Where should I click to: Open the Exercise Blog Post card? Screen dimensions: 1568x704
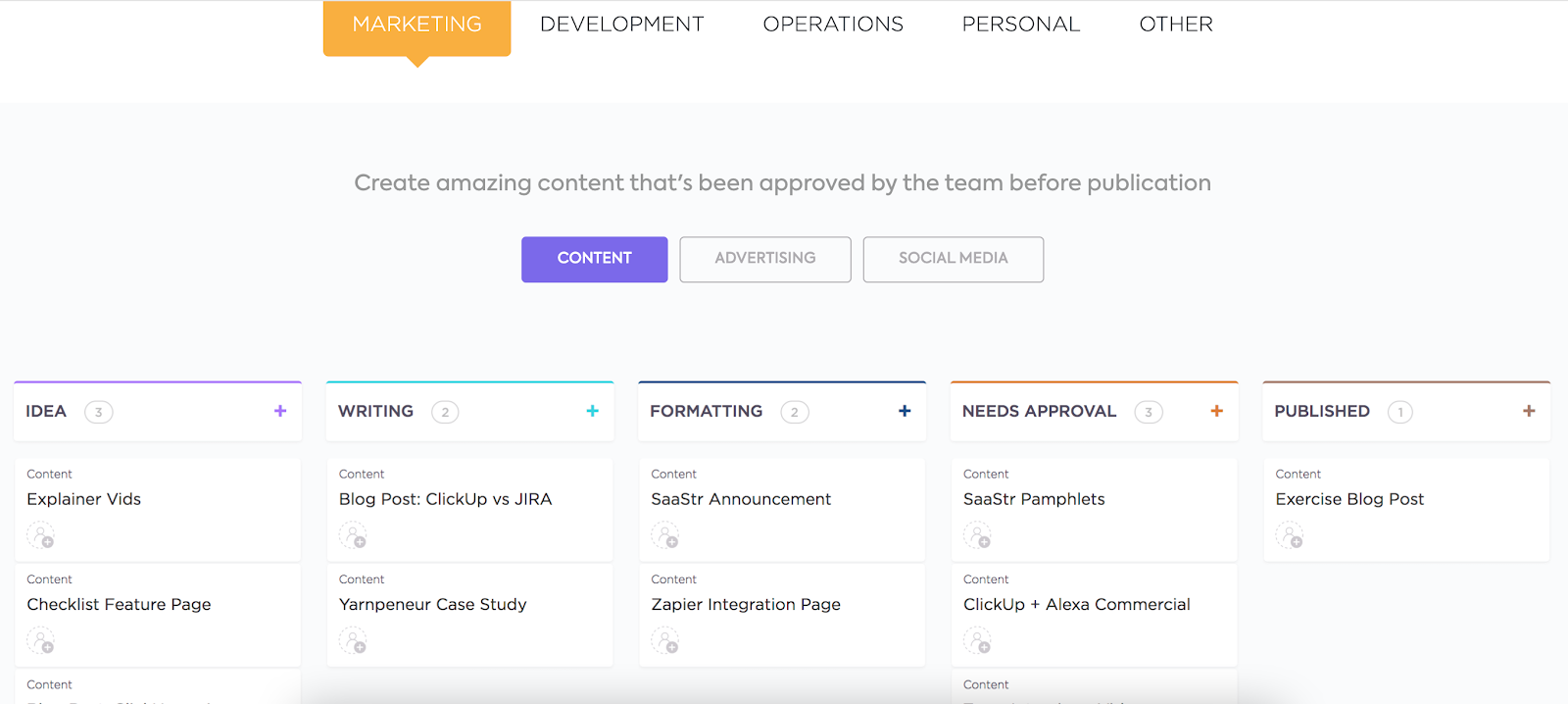click(1406, 510)
